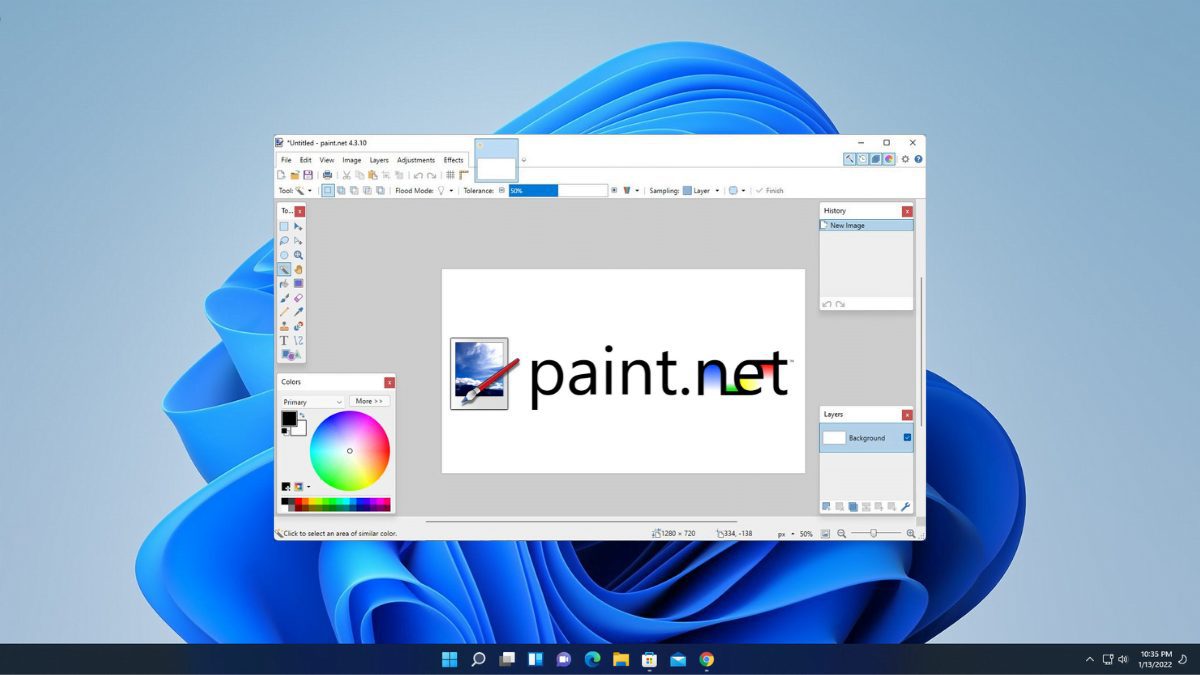Select the Text tool

[x=284, y=341]
